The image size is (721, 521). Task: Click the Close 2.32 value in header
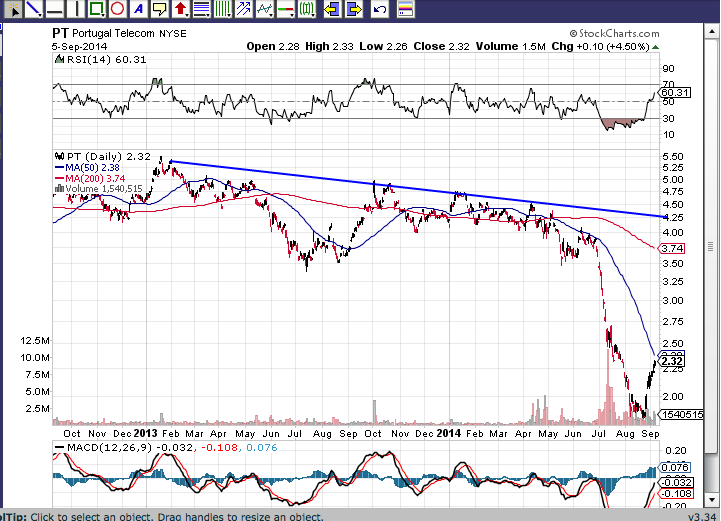pyautogui.click(x=441, y=46)
